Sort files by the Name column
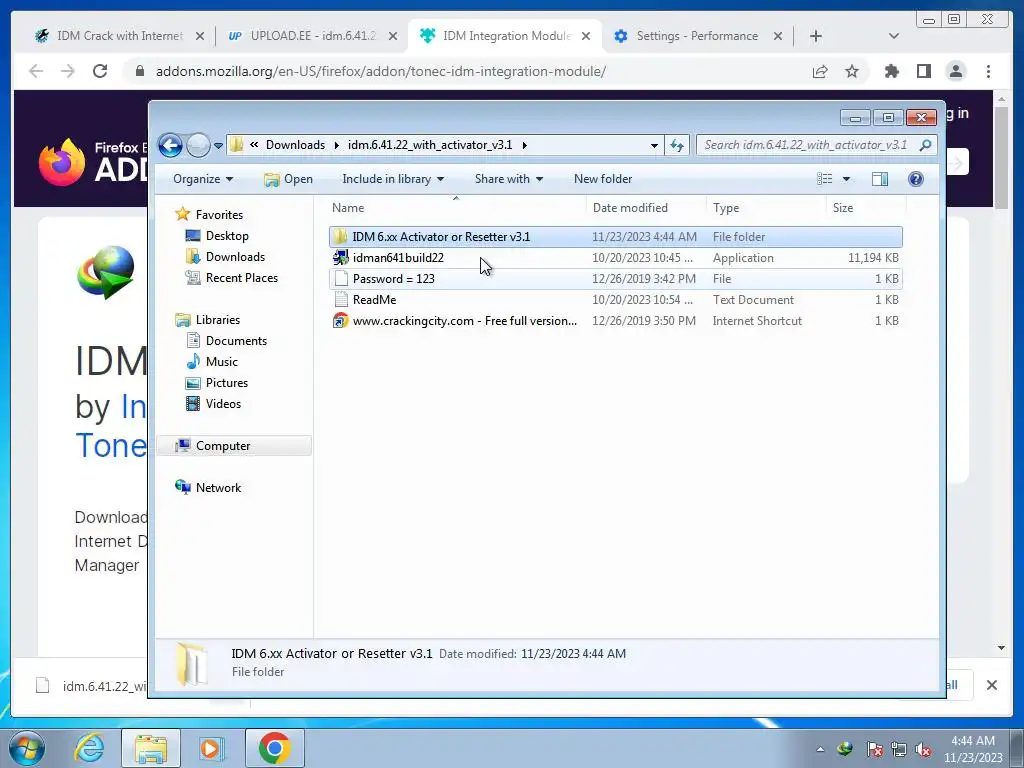1024x768 pixels. pyautogui.click(x=456, y=208)
